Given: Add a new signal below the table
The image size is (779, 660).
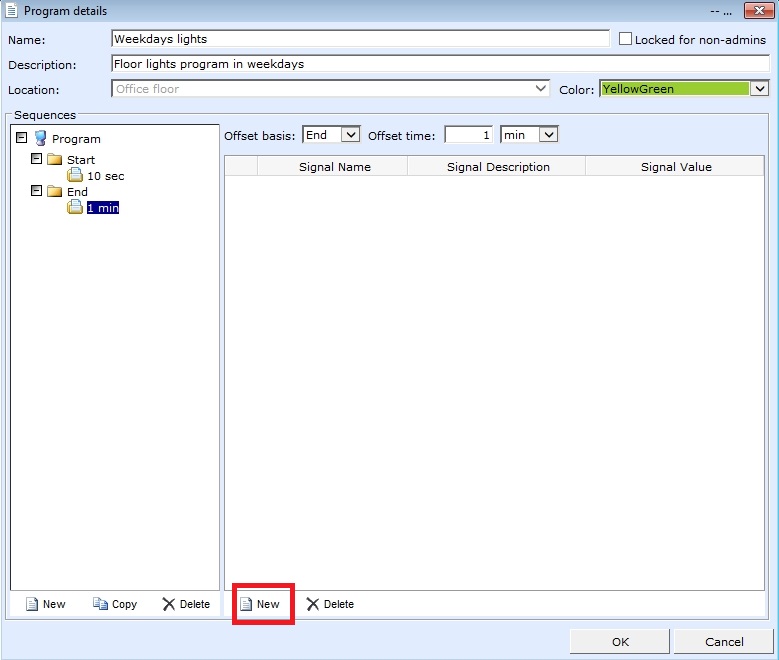Looking at the screenshot, I should (260, 604).
